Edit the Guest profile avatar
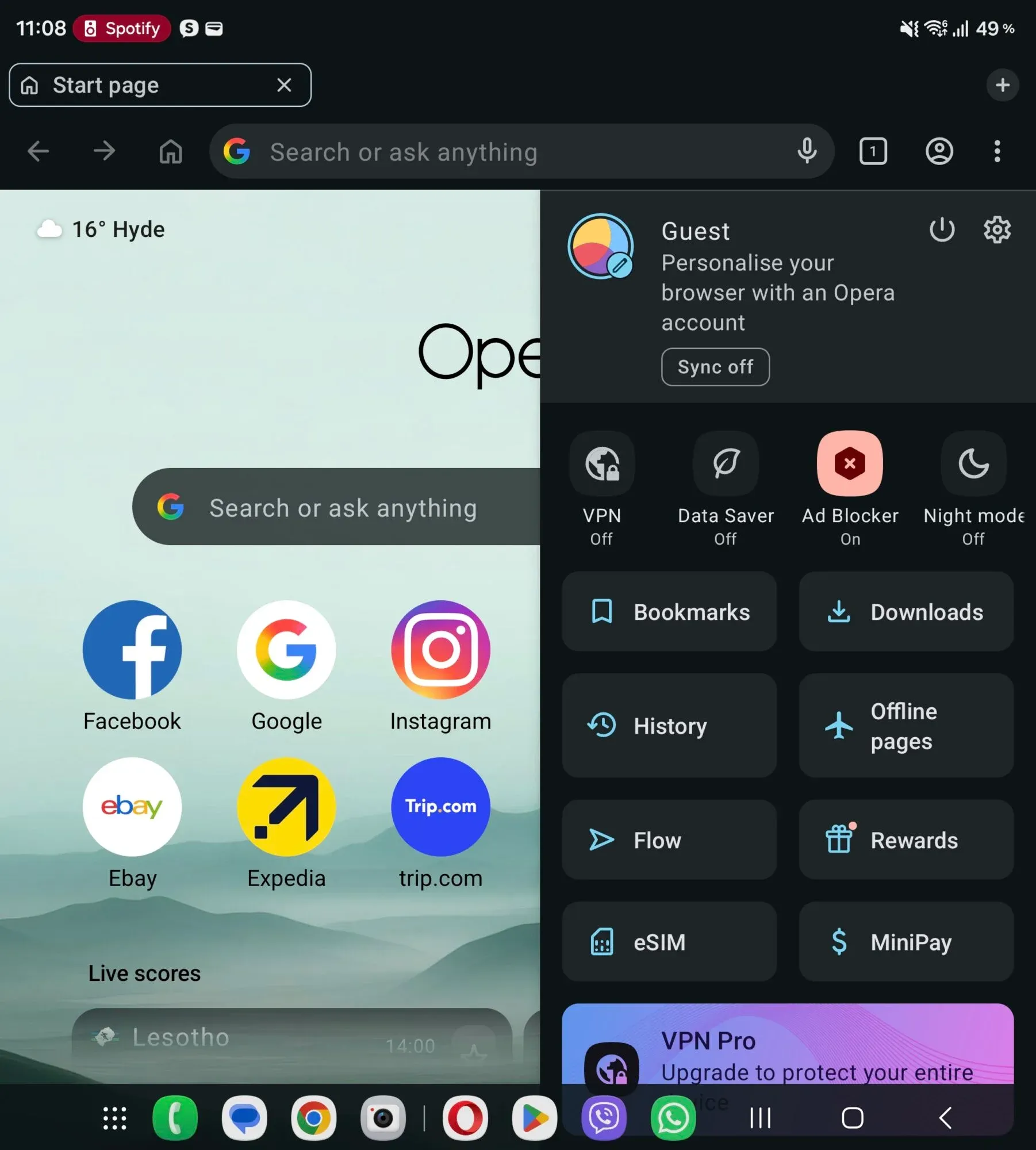The height and width of the screenshot is (1150, 1036). [x=601, y=247]
